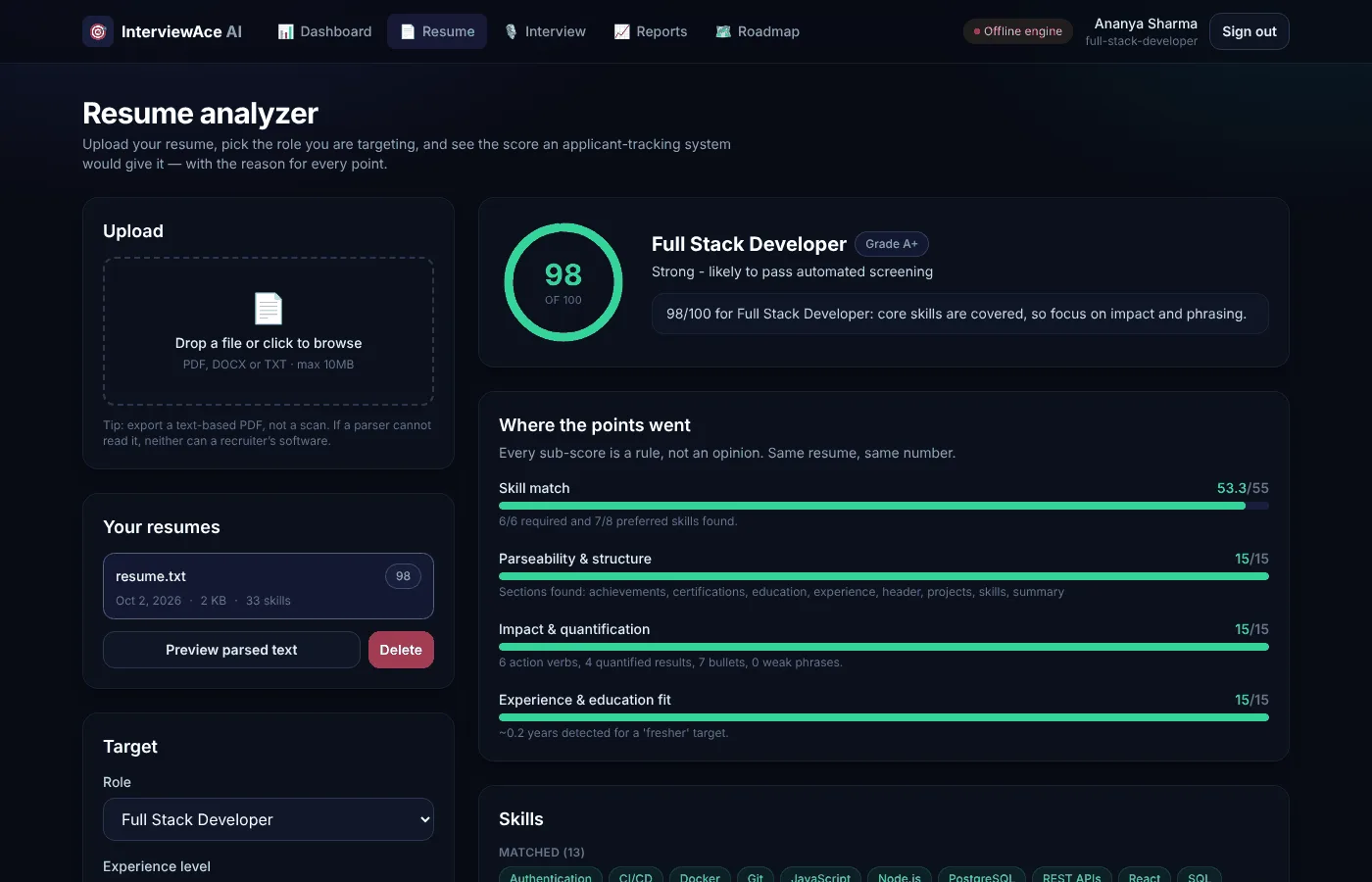The image size is (1372, 882).
Task: Click the score badge on resume.txt
Action: 403,576
